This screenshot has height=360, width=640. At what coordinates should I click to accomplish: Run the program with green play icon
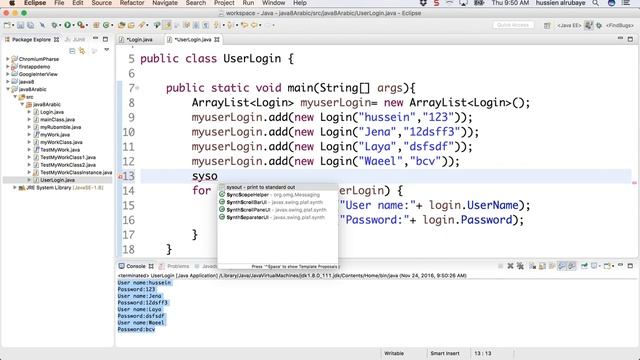tap(67, 25)
